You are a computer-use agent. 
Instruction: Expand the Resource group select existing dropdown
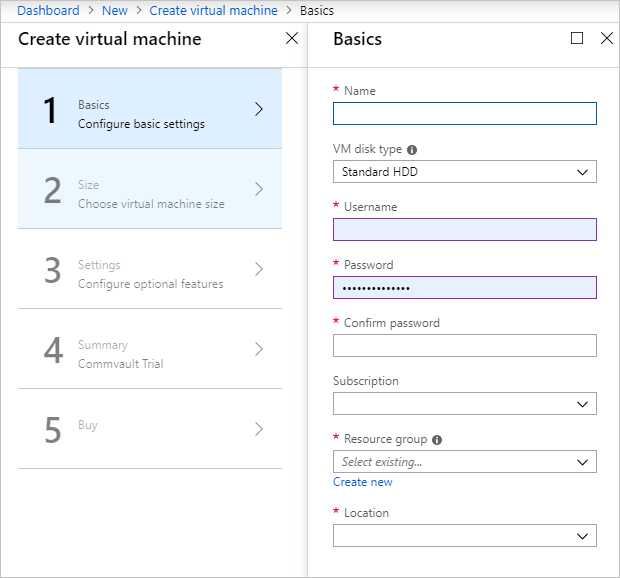pos(464,462)
